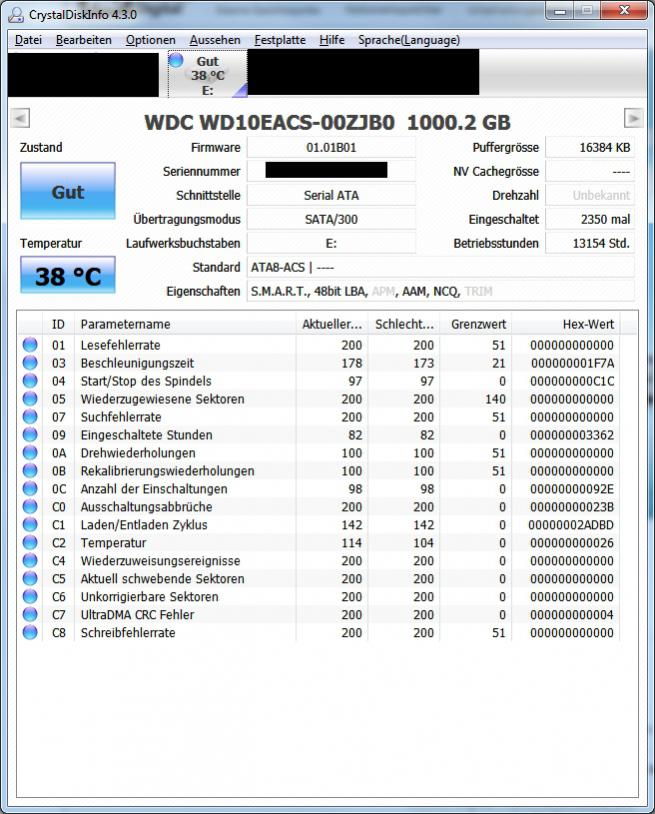Viewport: 655px width, 814px height.
Task: Select 'UltraDMA CRC Fehler' parameter name
Action: [137, 614]
